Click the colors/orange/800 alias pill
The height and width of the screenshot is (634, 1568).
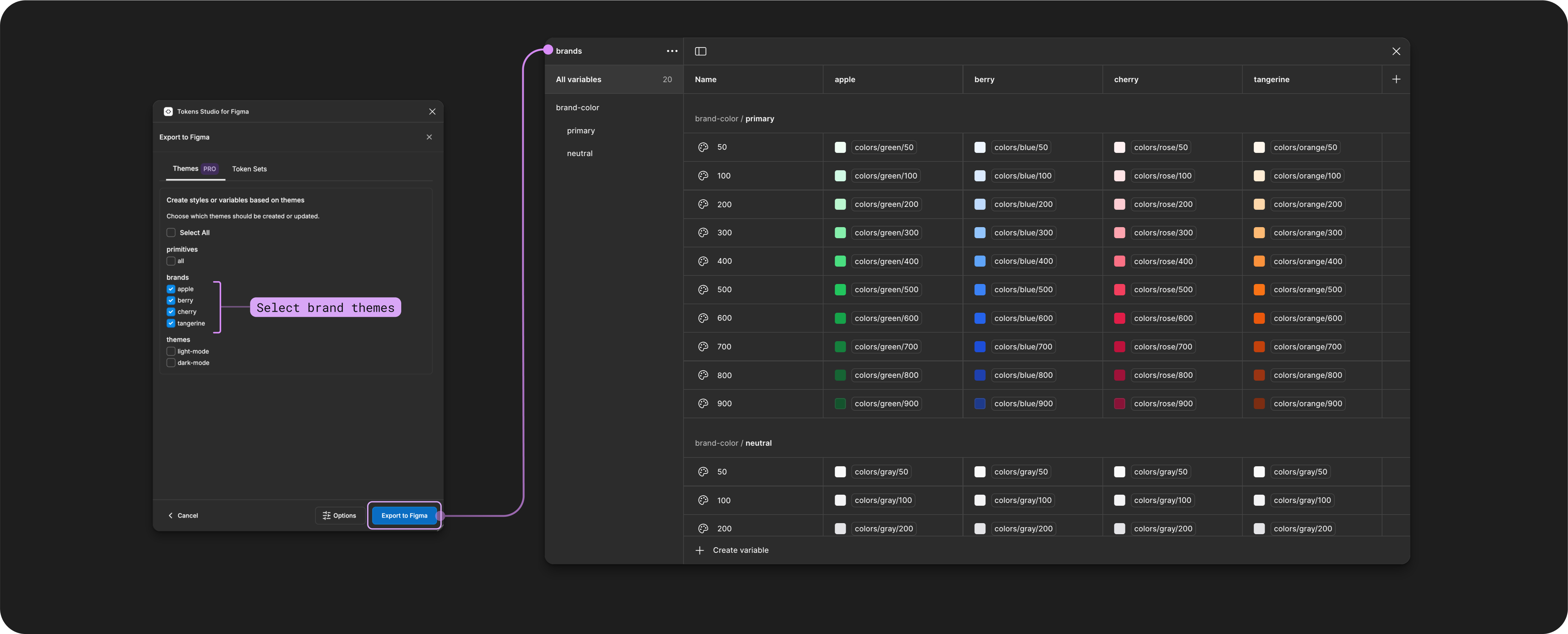pyautogui.click(x=1307, y=375)
